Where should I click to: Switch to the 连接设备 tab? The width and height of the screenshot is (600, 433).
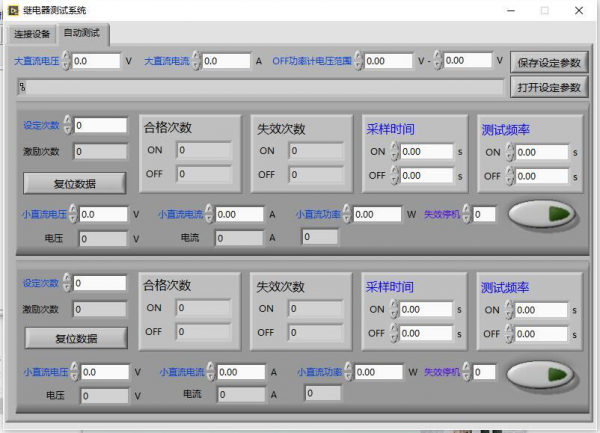tap(31, 34)
